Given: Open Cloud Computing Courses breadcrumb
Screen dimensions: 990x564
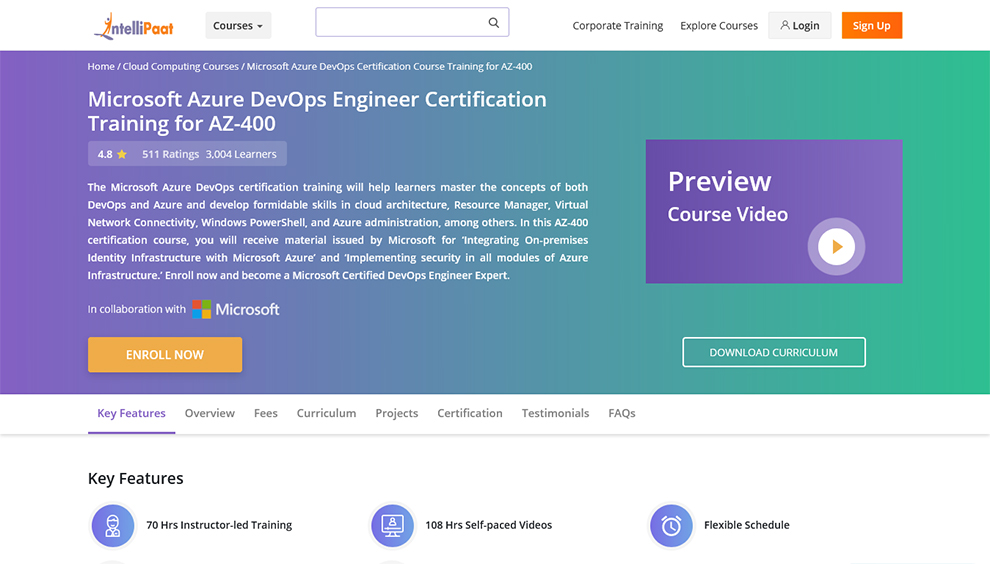Looking at the screenshot, I should (x=181, y=66).
